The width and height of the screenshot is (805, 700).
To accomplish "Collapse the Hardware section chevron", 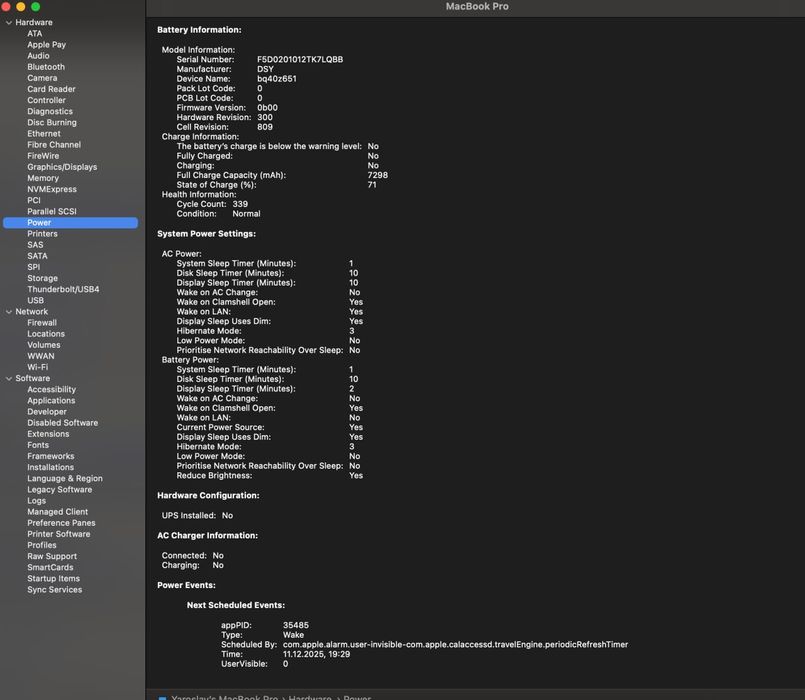I will (x=9, y=23).
